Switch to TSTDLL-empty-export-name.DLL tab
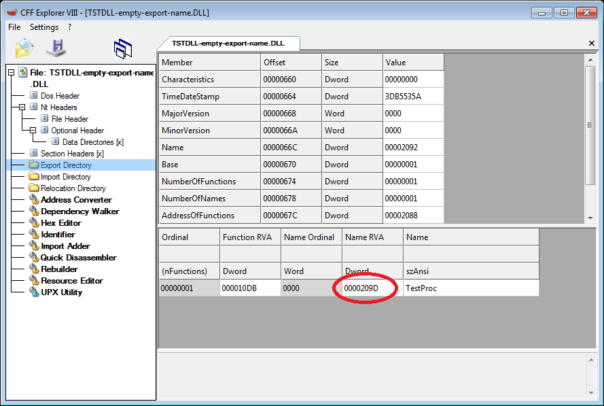Viewport: 604px width, 406px height. click(x=228, y=43)
